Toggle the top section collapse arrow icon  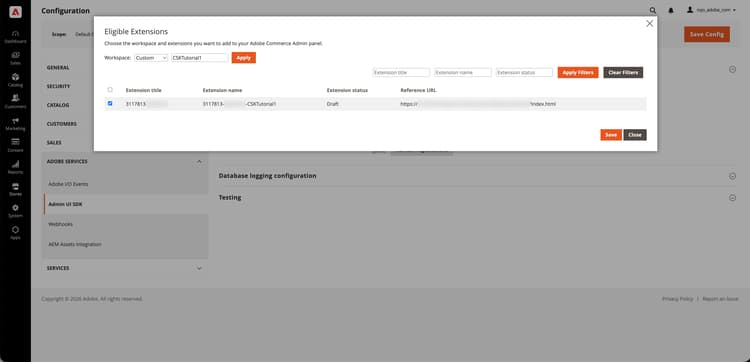point(732,69)
